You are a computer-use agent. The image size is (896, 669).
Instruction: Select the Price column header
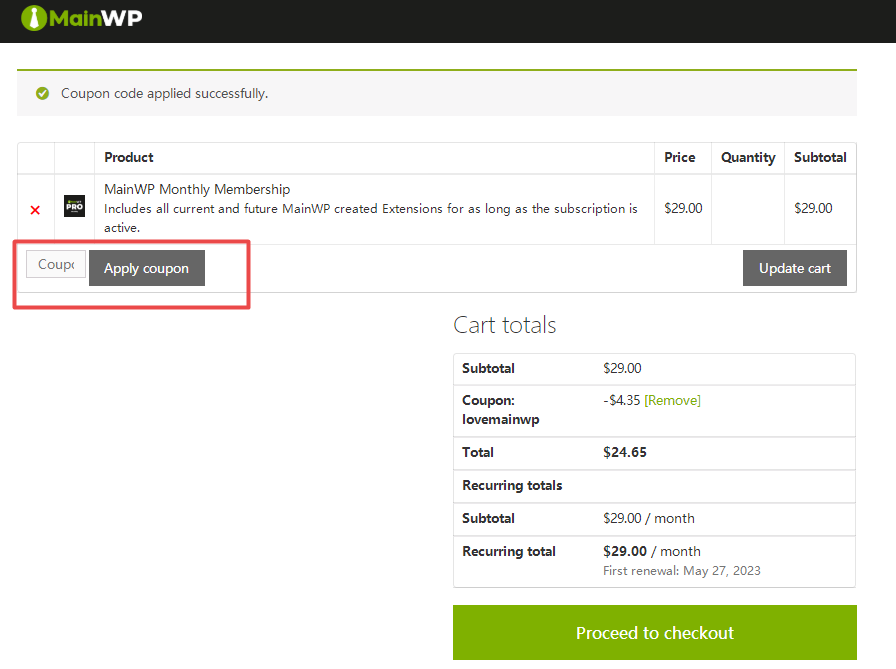(679, 157)
